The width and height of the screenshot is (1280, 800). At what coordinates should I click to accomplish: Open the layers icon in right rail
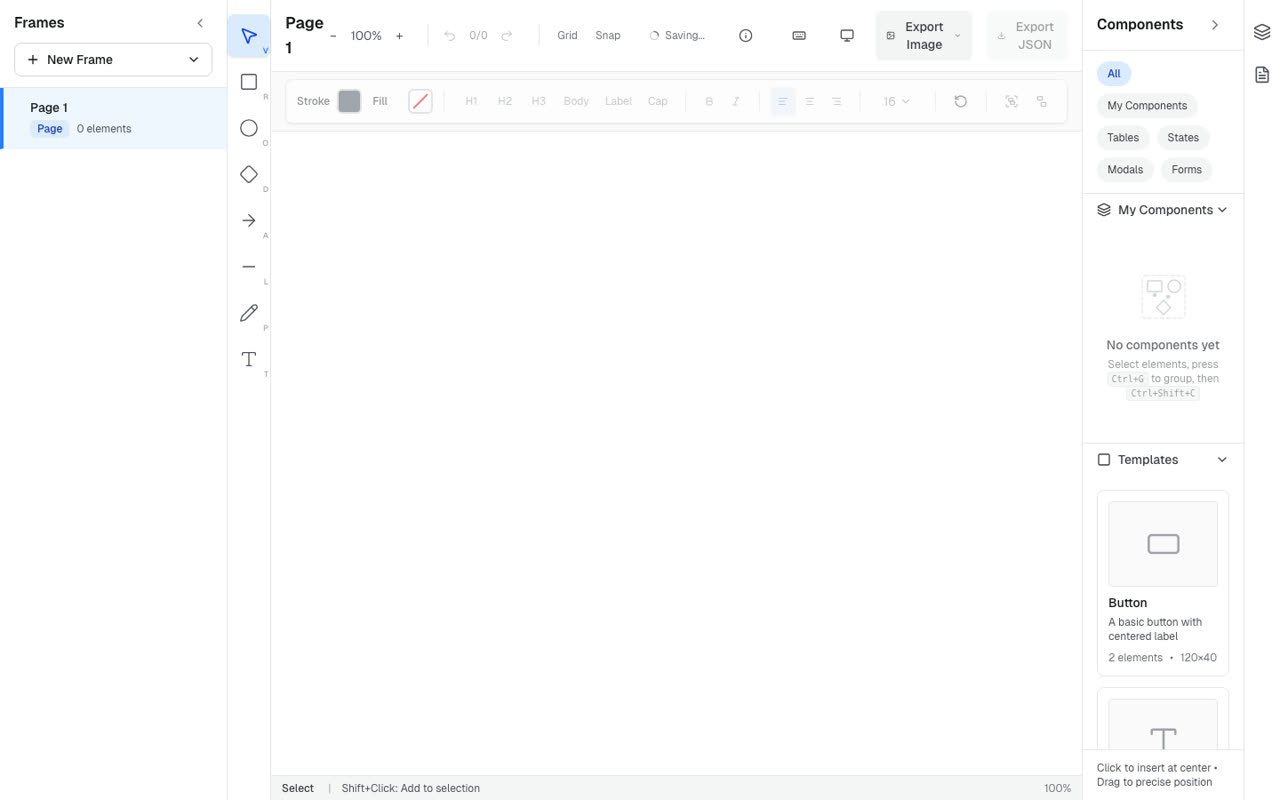click(1262, 33)
